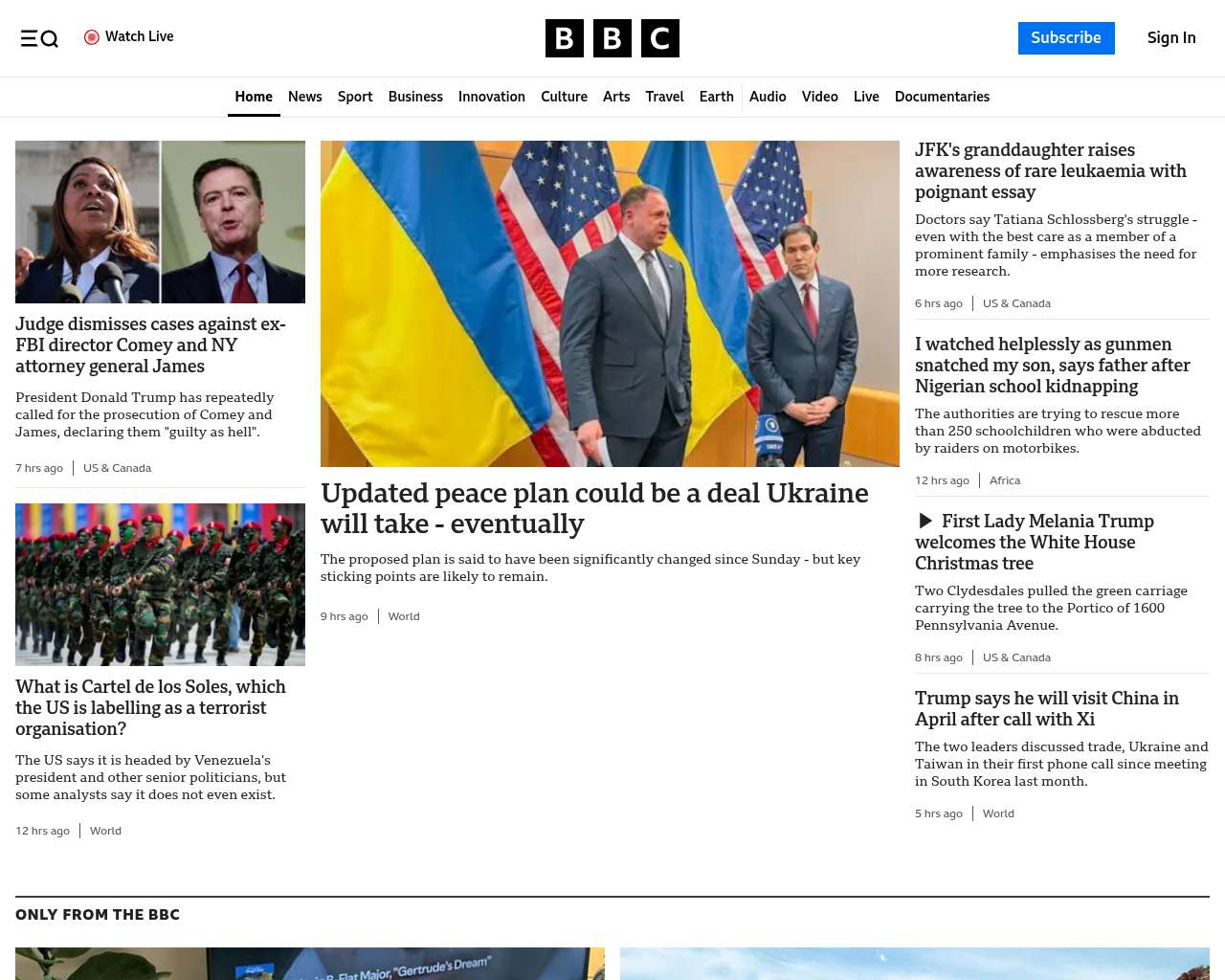Go to Documentaries
Image resolution: width=1225 pixels, height=980 pixels.
tap(943, 97)
